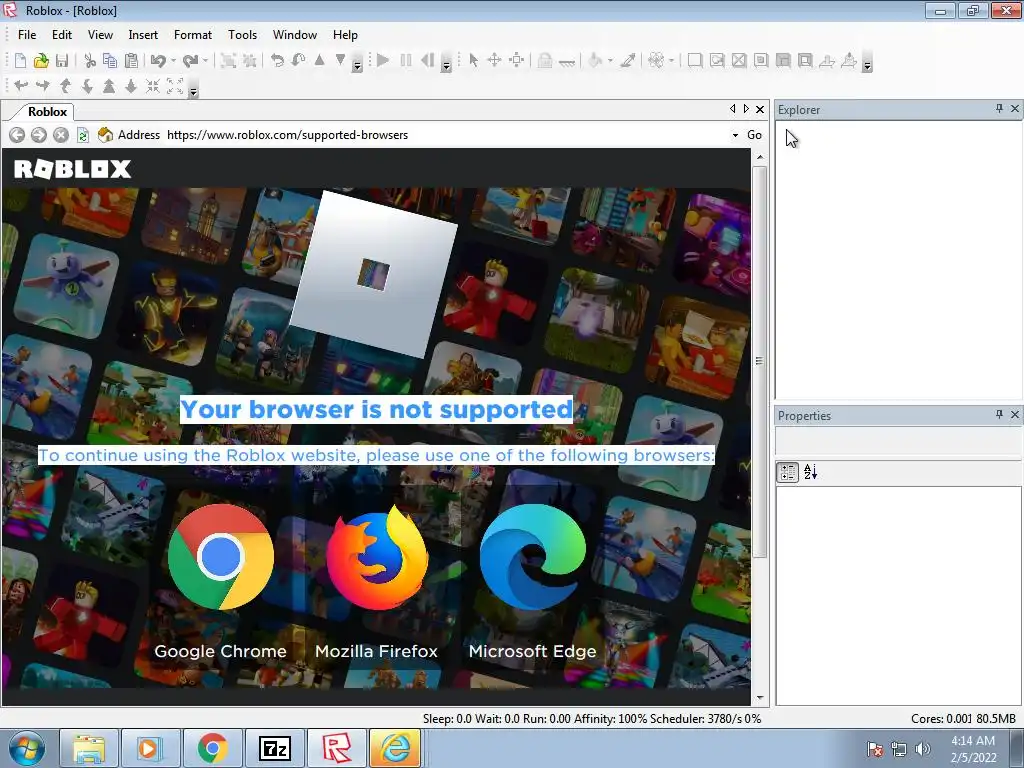
Task: Click the scrollbar up arrow
Action: tap(760, 157)
